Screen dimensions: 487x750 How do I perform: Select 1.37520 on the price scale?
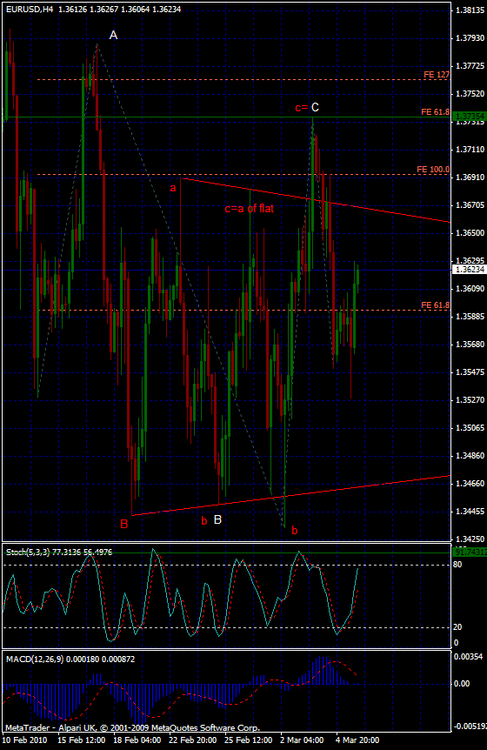471,94
